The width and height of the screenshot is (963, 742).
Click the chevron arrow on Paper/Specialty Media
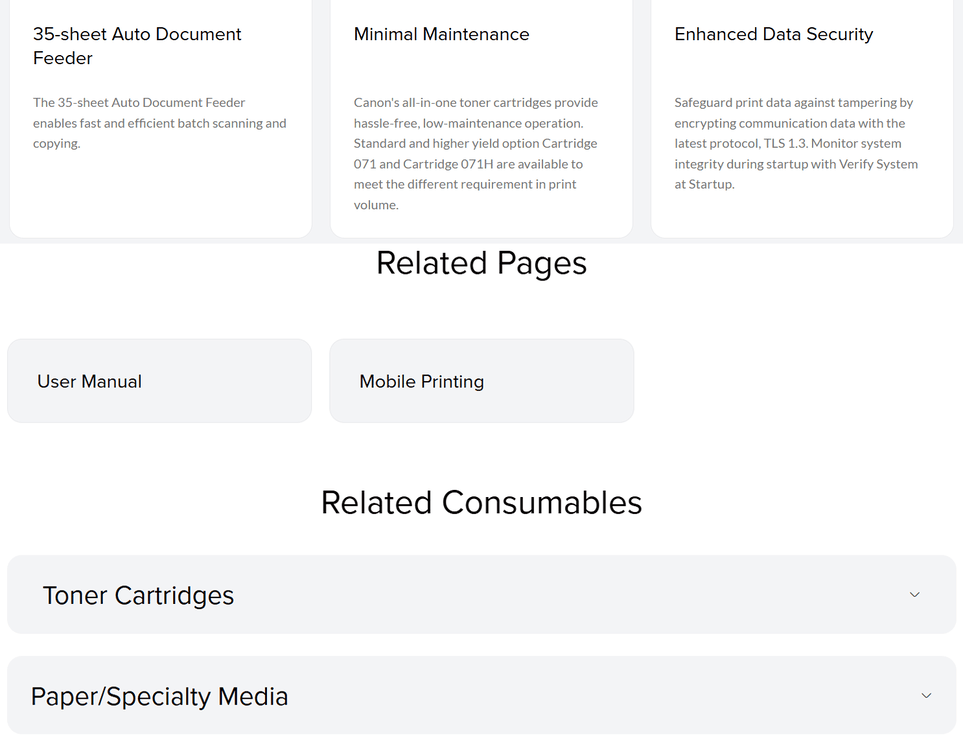926,695
